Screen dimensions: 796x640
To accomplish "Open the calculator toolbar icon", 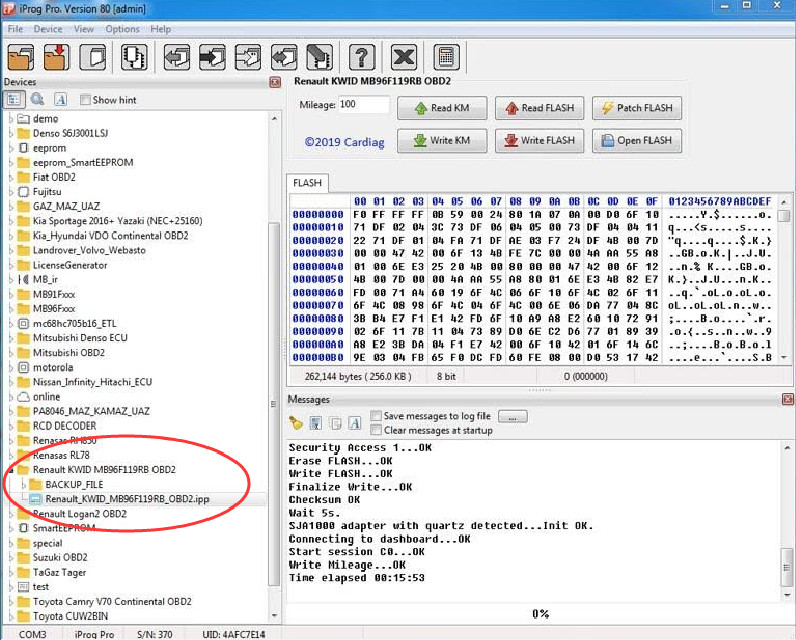I will click(x=447, y=57).
